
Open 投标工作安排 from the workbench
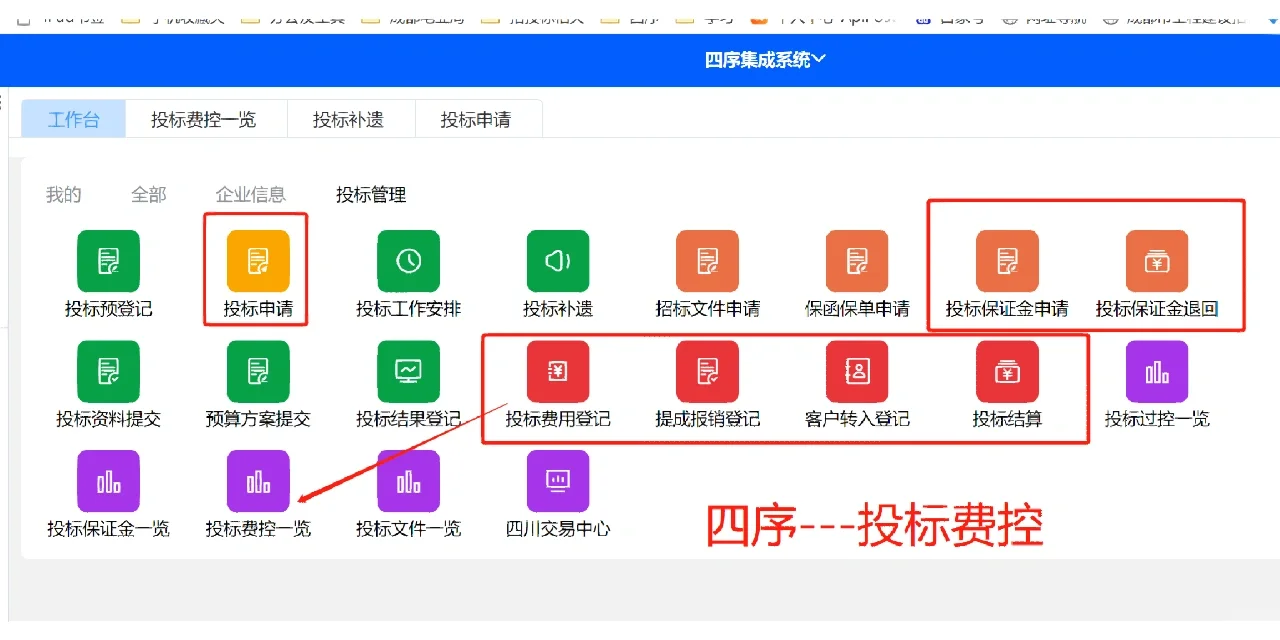tap(407, 261)
